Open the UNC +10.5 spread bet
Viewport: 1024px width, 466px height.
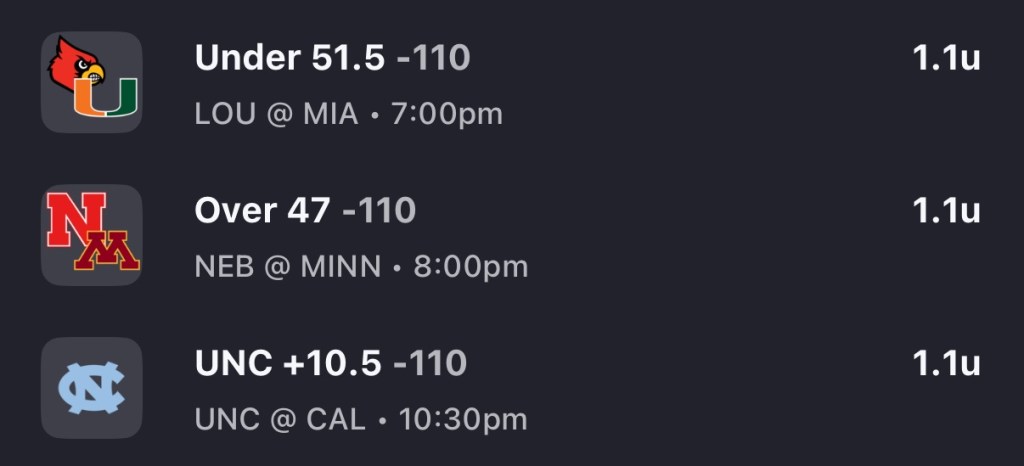(x=288, y=363)
